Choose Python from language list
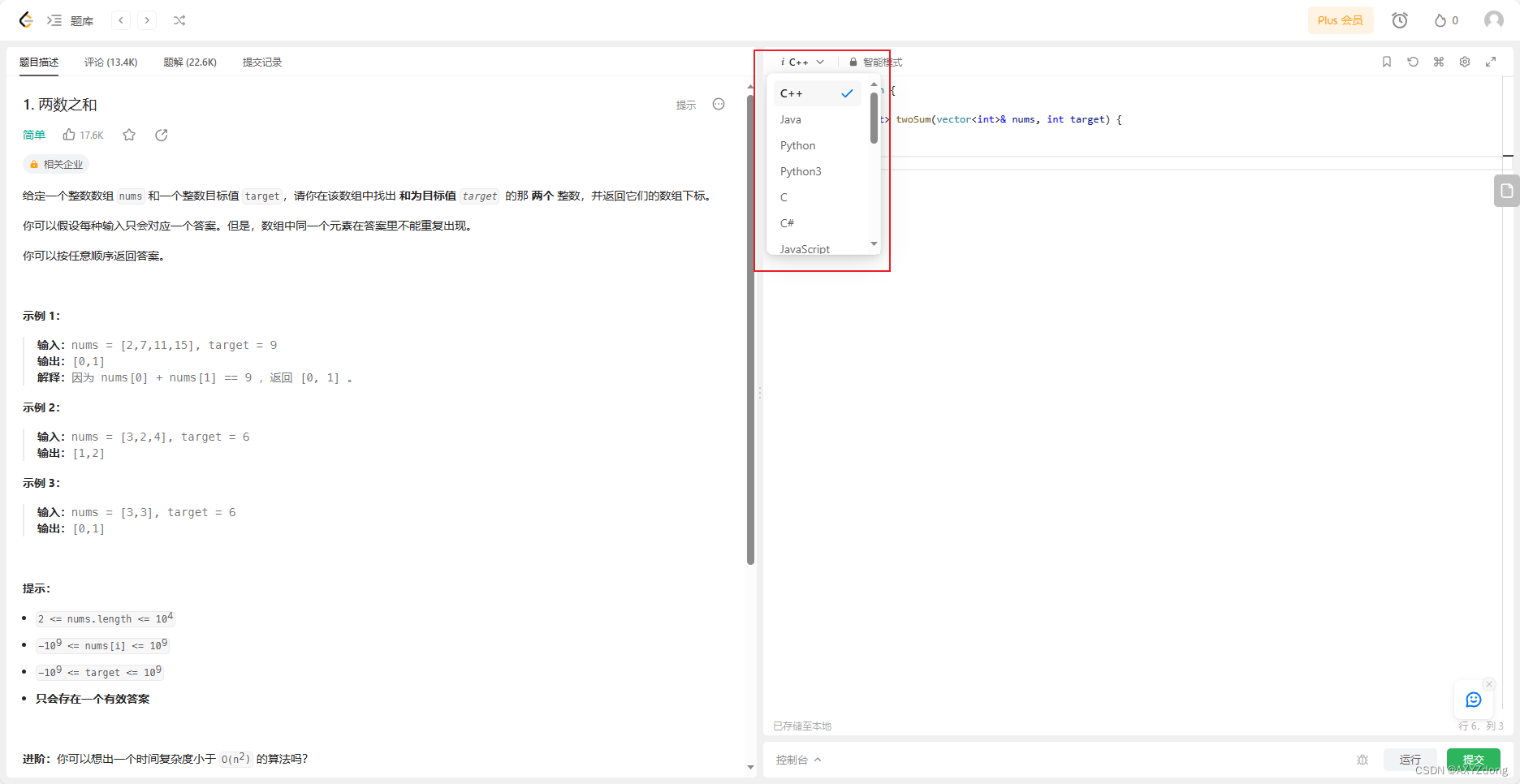The height and width of the screenshot is (784, 1520). [817, 145]
